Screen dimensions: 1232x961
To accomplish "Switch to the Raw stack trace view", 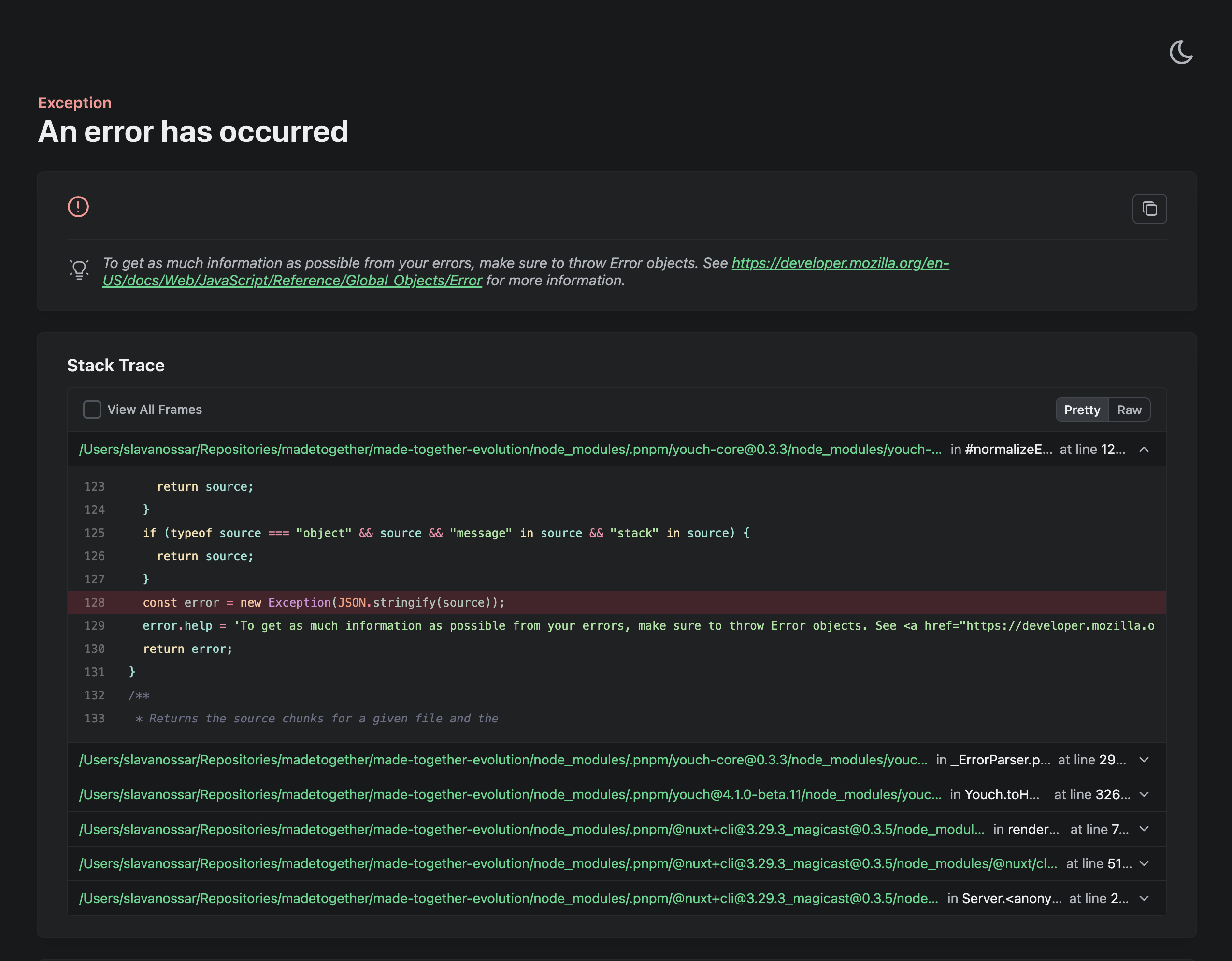I will tap(1129, 410).
